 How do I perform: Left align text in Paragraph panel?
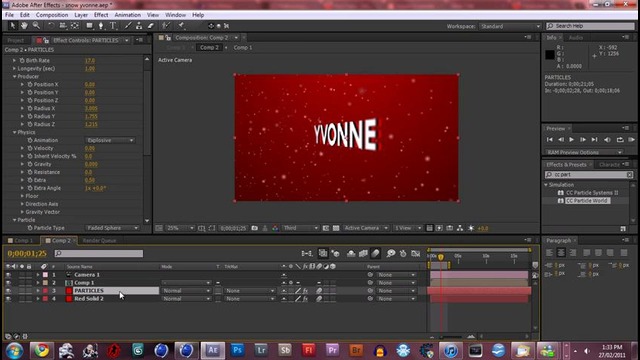549,253
